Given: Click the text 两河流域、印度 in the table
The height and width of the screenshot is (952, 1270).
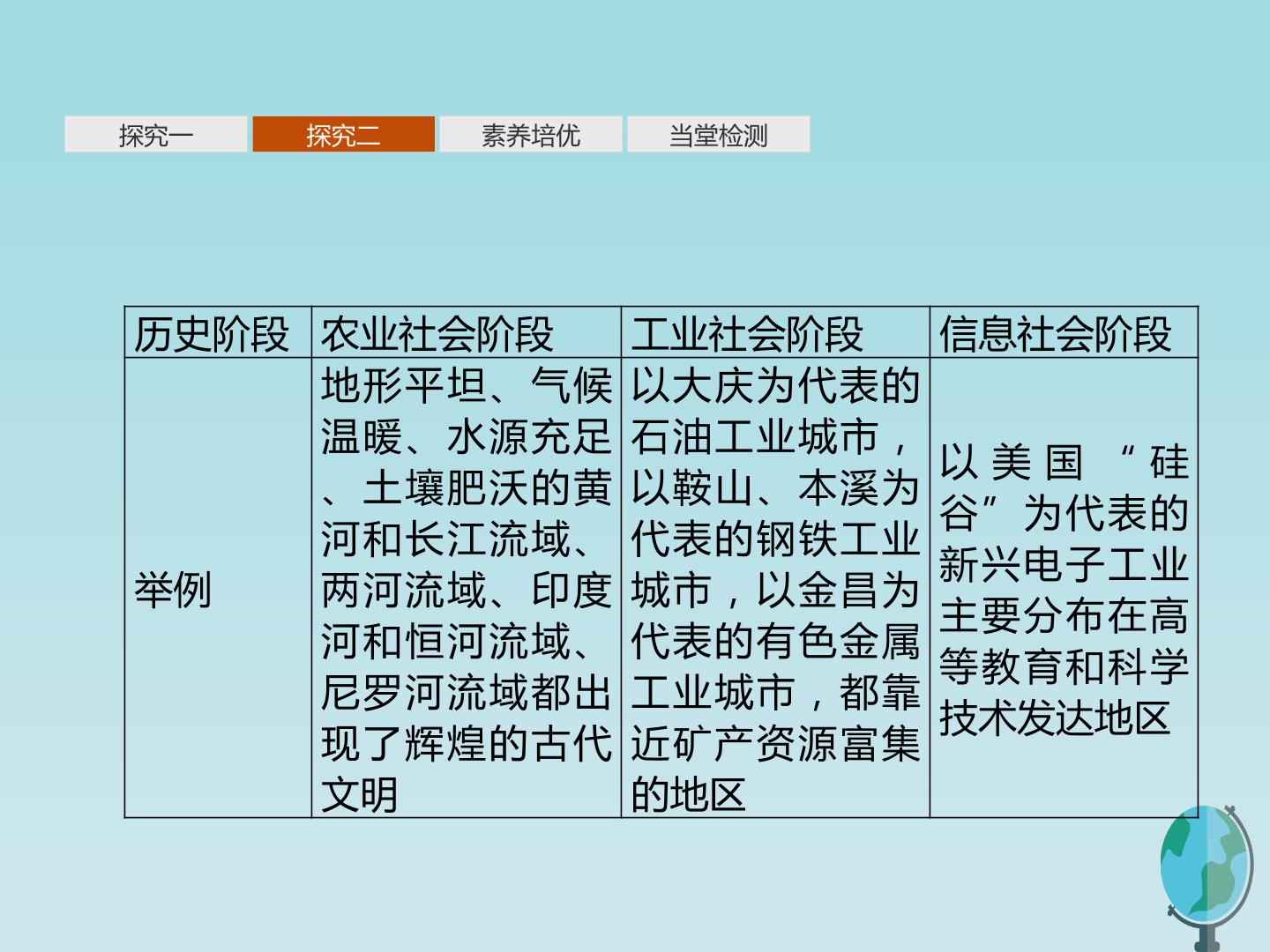Looking at the screenshot, I should 466,591.
